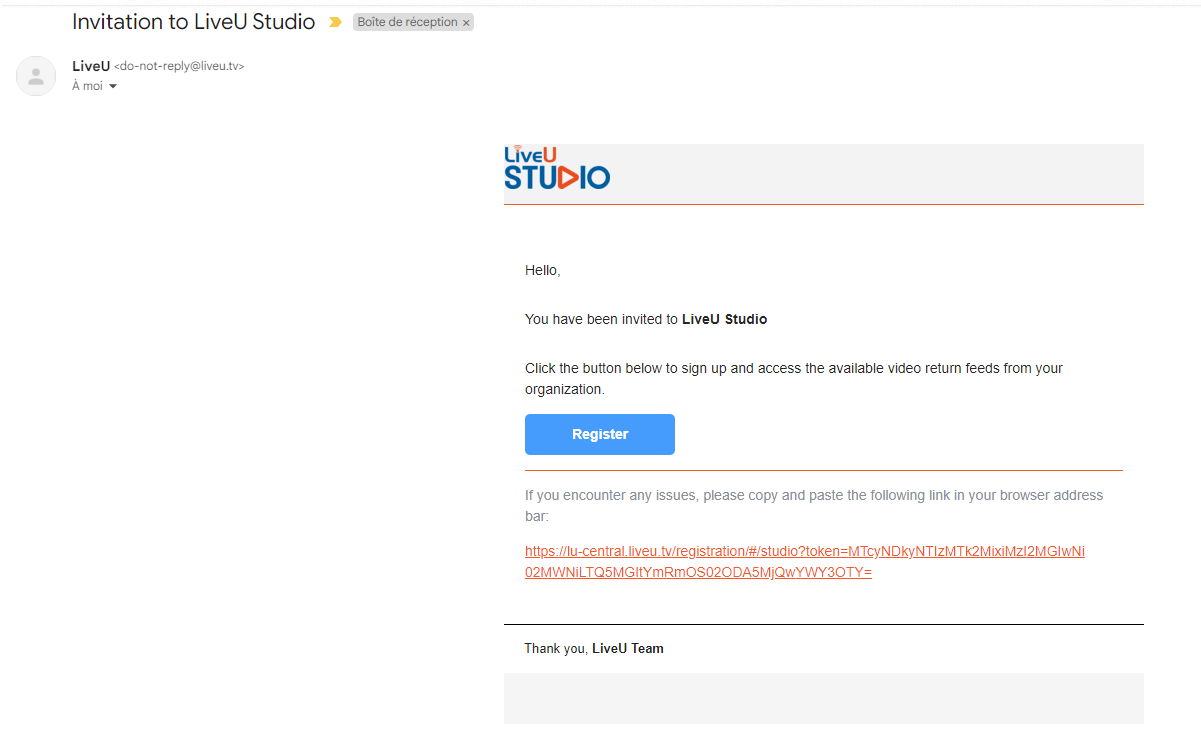Viewport: 1201px width, 738px height.
Task: Click the yellow importance marker icon
Action: 335,22
